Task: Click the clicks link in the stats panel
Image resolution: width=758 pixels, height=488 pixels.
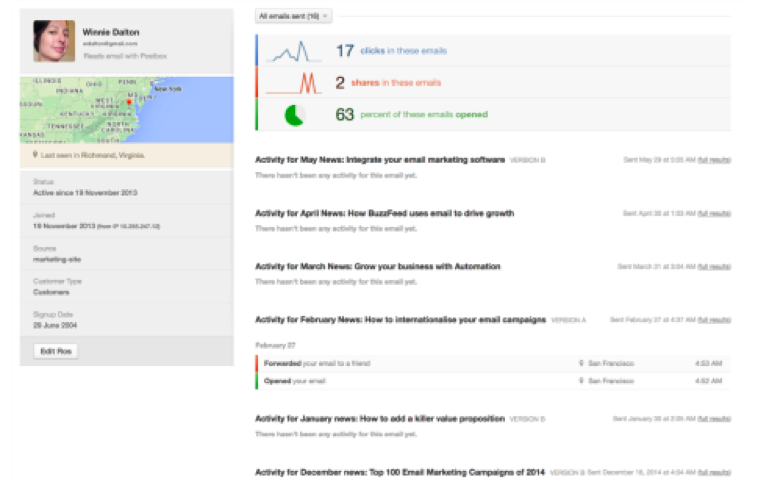Action: pos(371,51)
